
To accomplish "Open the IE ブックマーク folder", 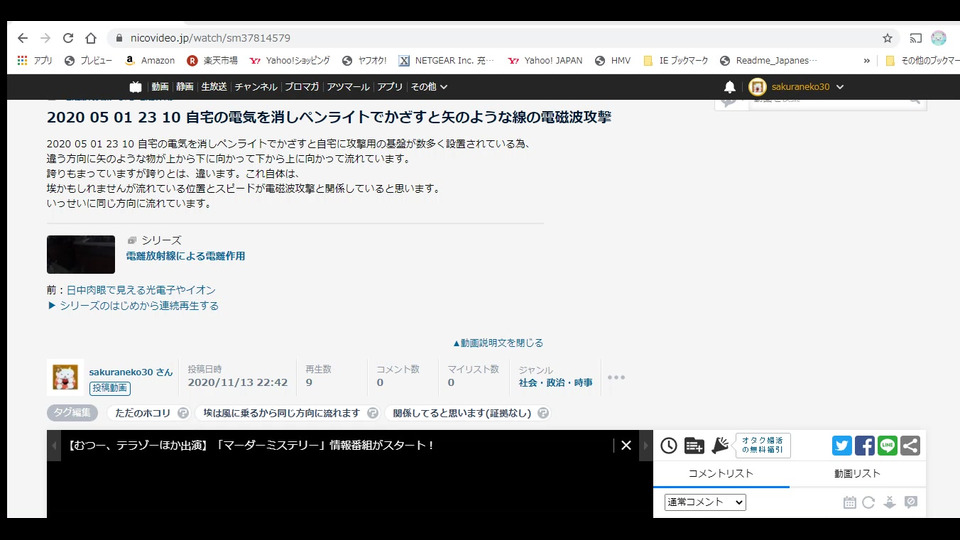I will tap(675, 61).
